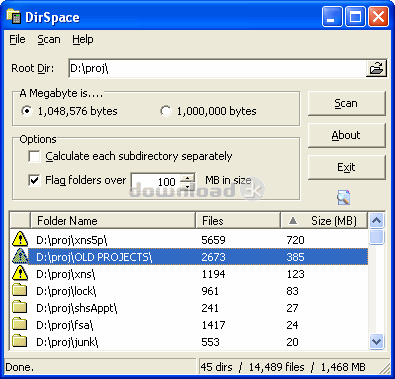Click warning icon of D:\proj\xns\ row
Screen dimensions: 395x379
click(x=20, y=273)
